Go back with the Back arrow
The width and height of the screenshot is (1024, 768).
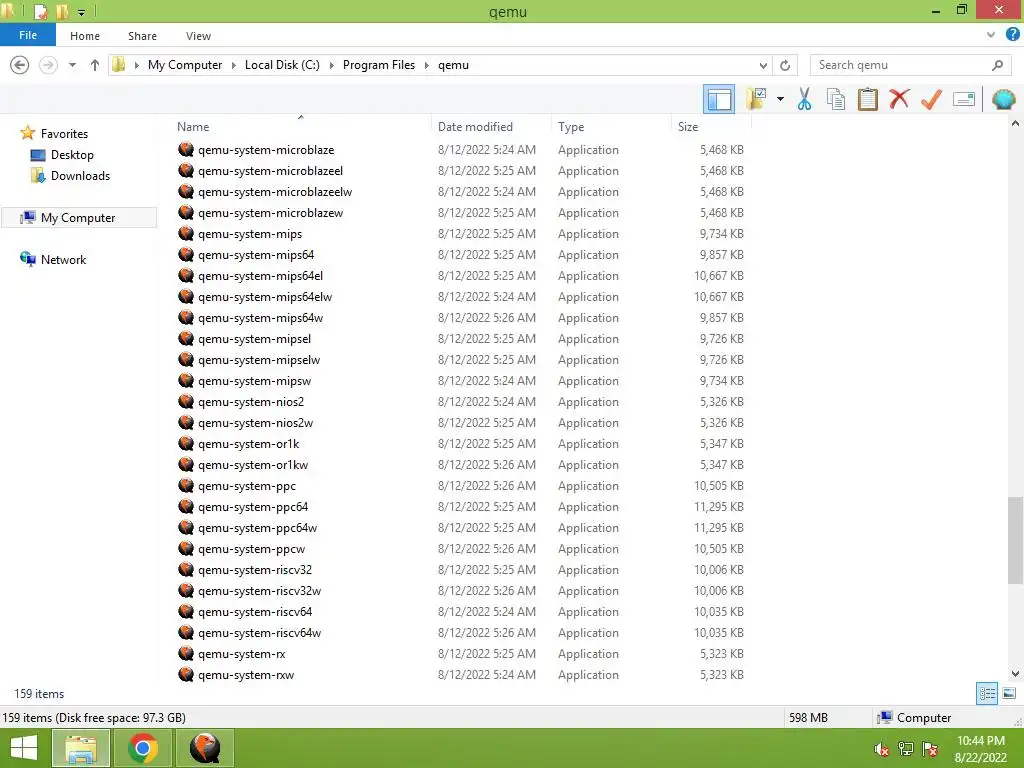(x=20, y=65)
